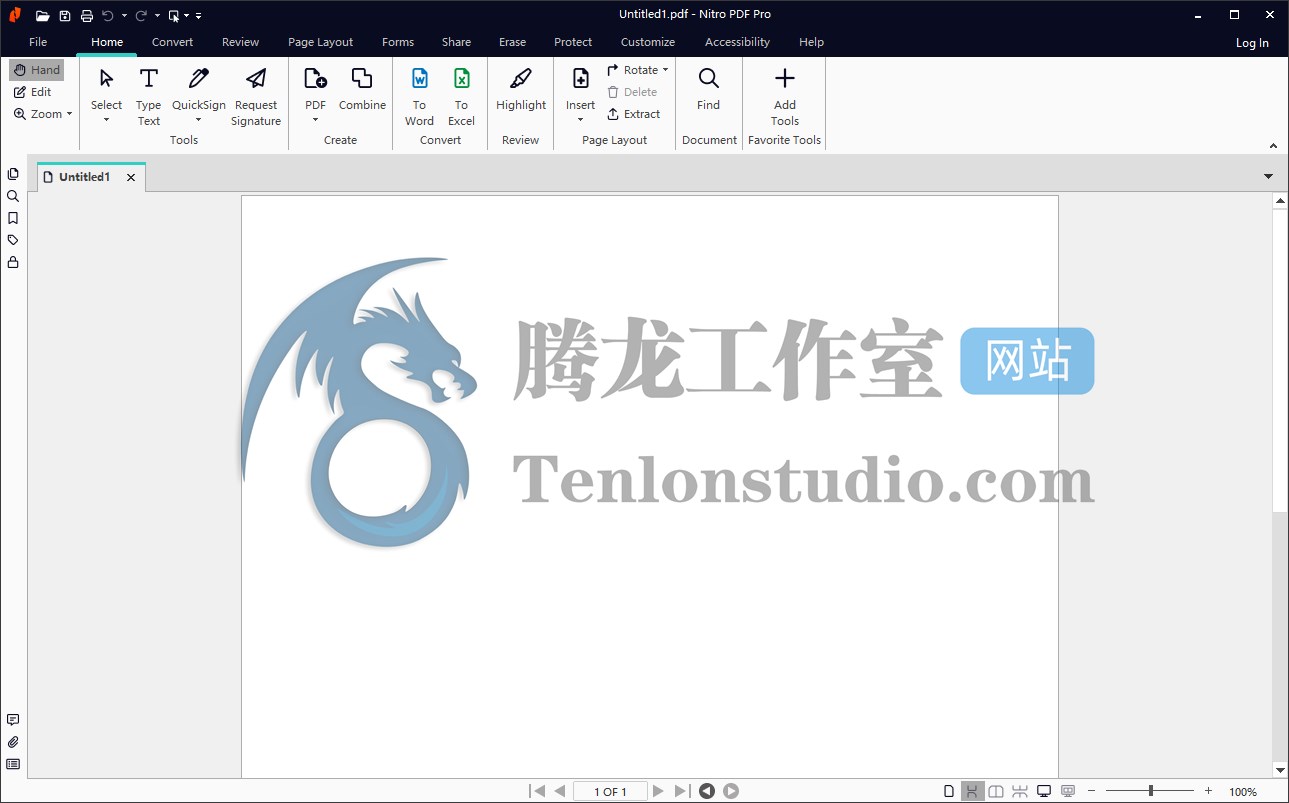
Task: Open the Page Layout tab
Action: (320, 42)
